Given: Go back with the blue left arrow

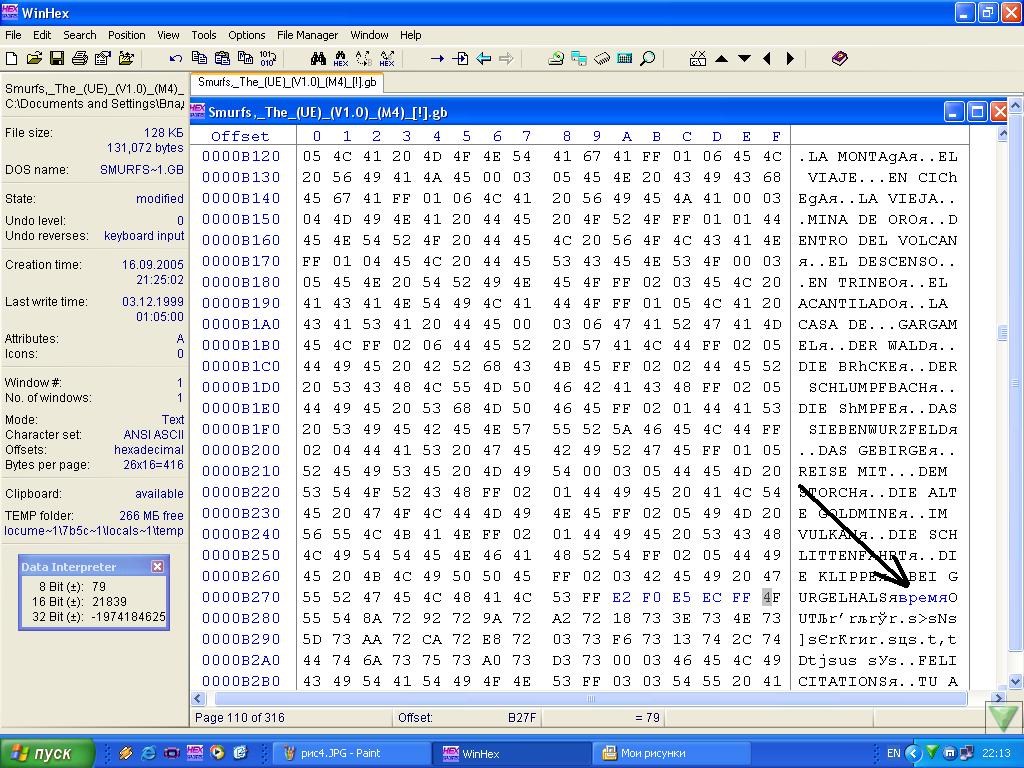Looking at the screenshot, I should pyautogui.click(x=483, y=59).
